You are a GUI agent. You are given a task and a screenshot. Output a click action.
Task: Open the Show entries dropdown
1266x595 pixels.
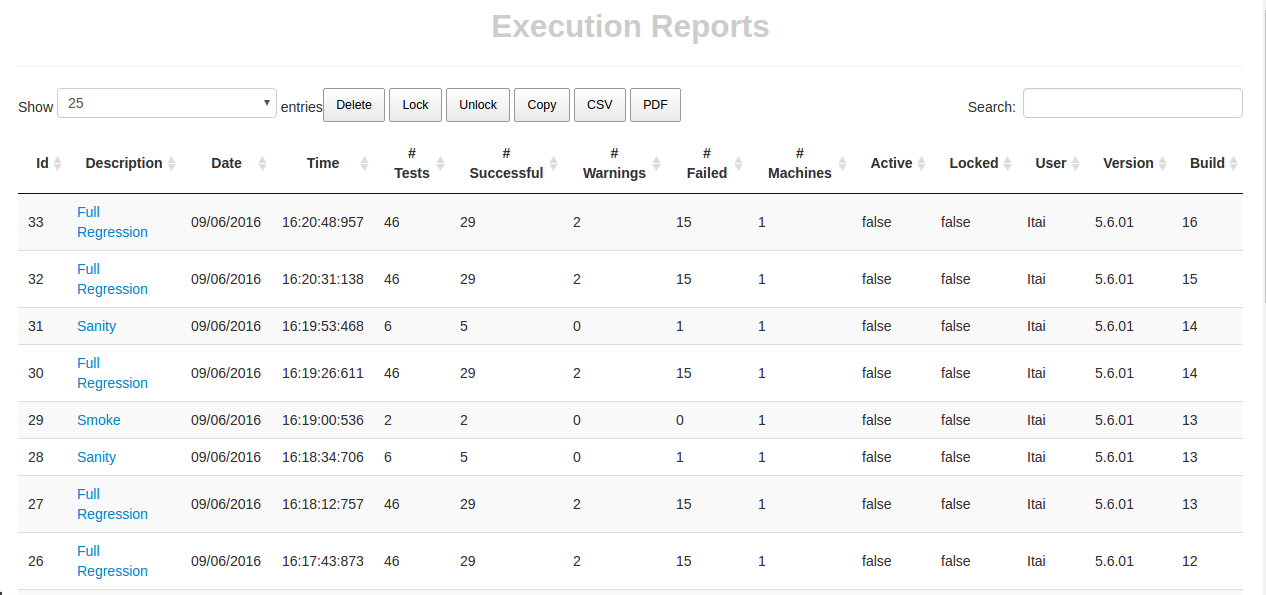(x=167, y=103)
